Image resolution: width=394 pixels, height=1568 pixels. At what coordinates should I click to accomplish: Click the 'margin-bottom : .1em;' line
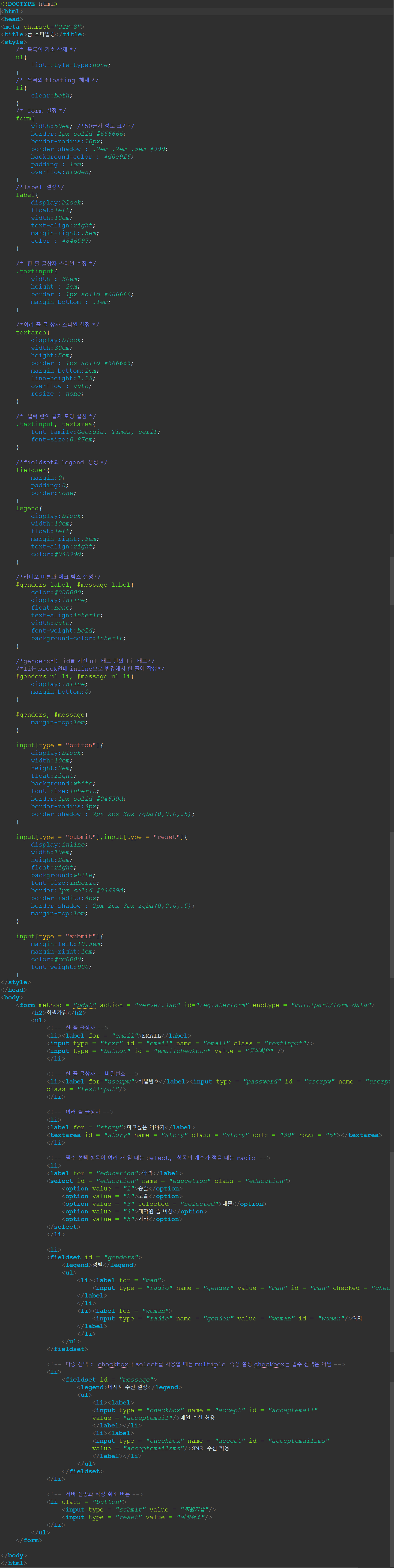[71, 302]
